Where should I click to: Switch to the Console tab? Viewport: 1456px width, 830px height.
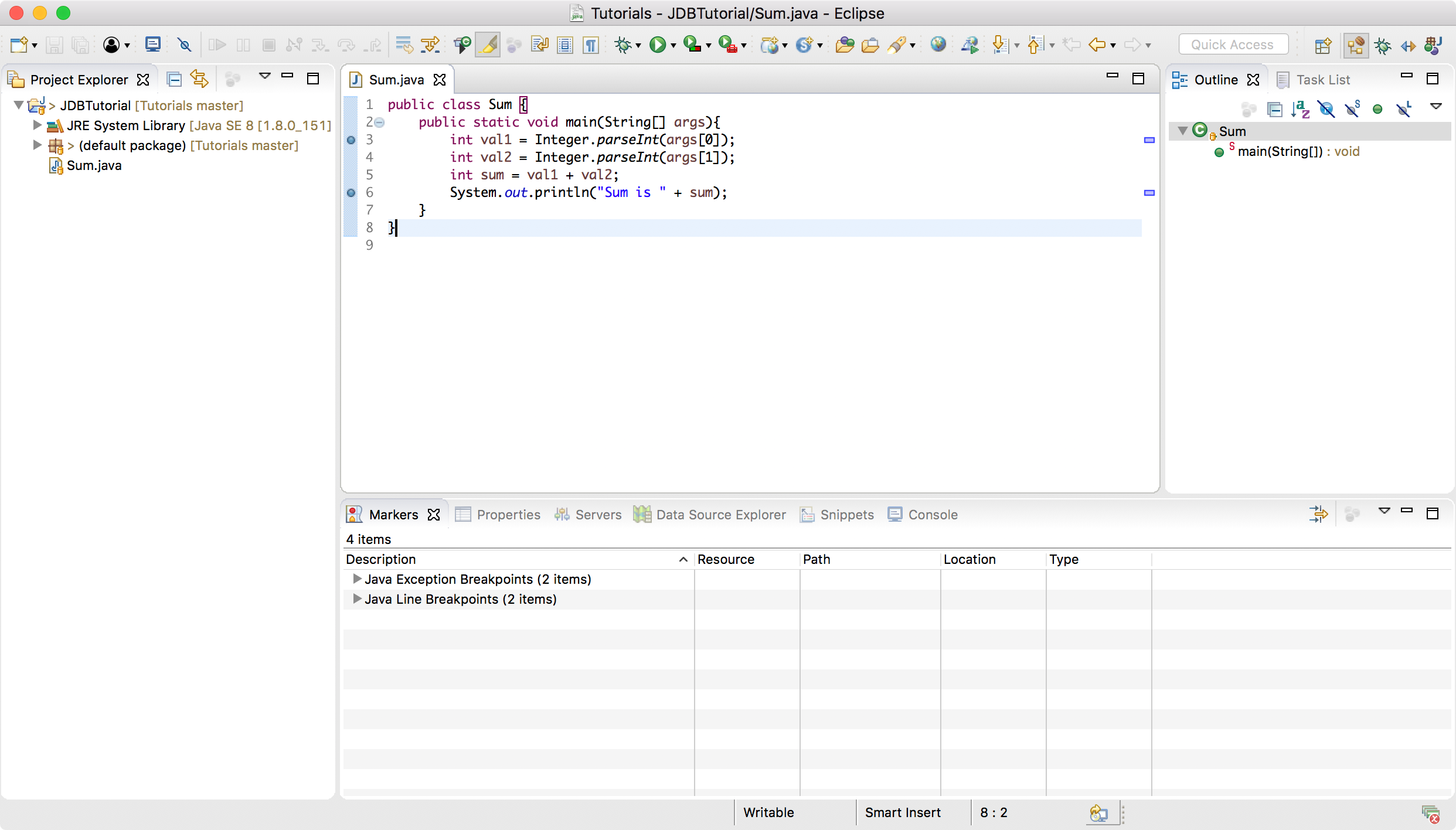point(923,515)
